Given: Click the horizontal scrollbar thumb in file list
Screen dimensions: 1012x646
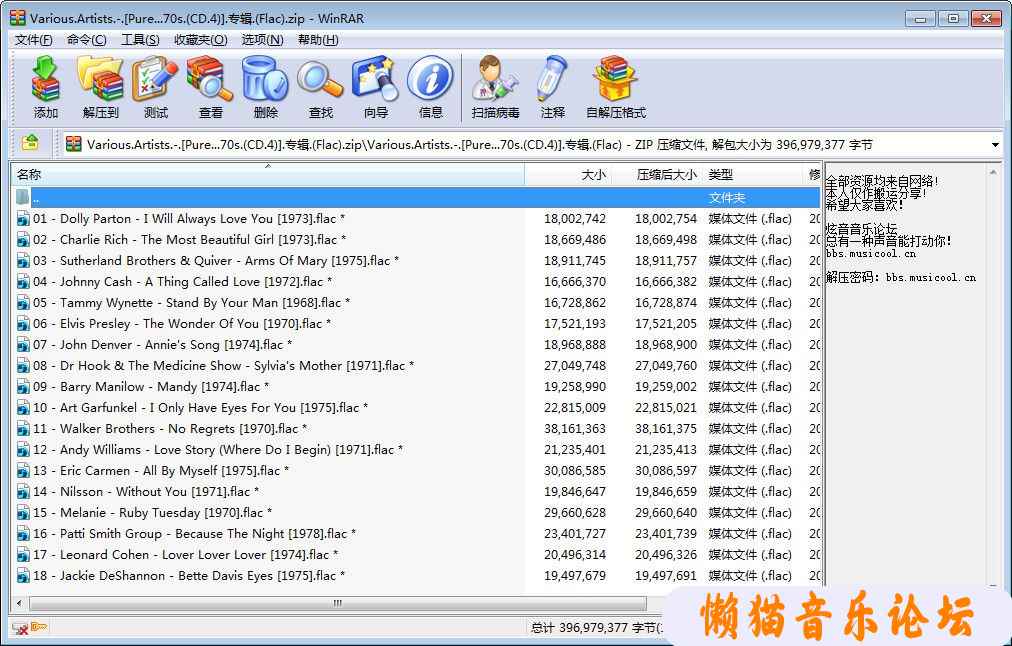Looking at the screenshot, I should 338,603.
